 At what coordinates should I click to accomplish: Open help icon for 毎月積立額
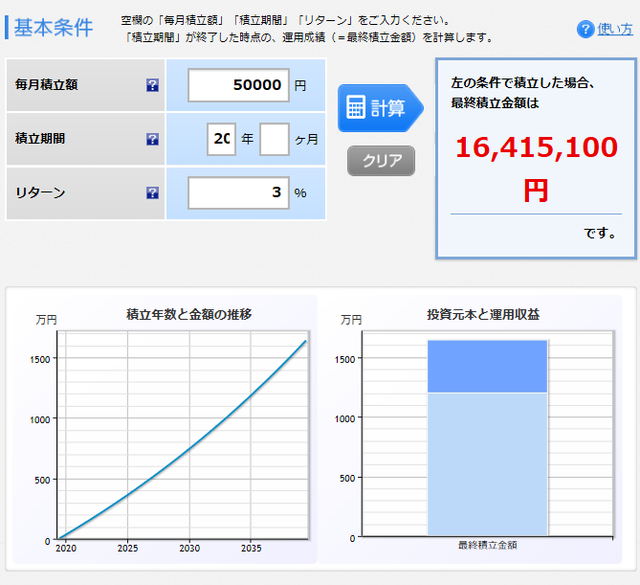click(x=152, y=85)
